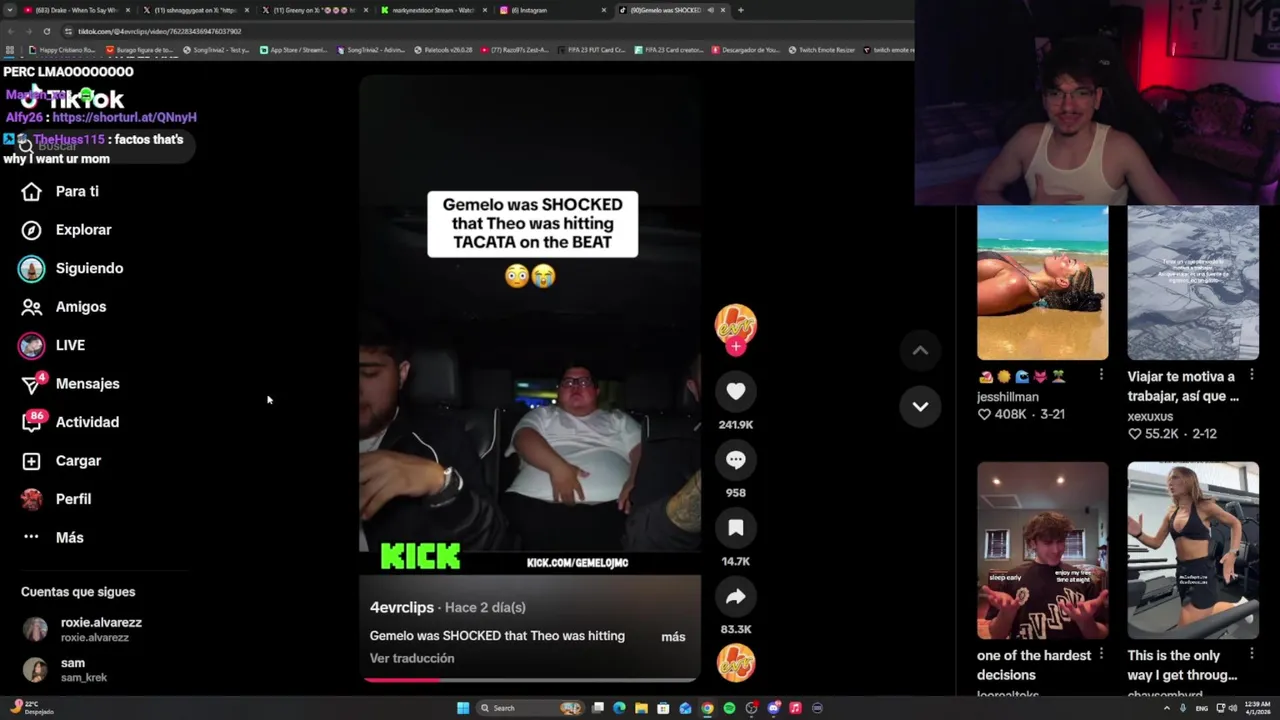
Task: Open the FIFA 23 FUT Card Cr... bookmark
Action: point(591,50)
